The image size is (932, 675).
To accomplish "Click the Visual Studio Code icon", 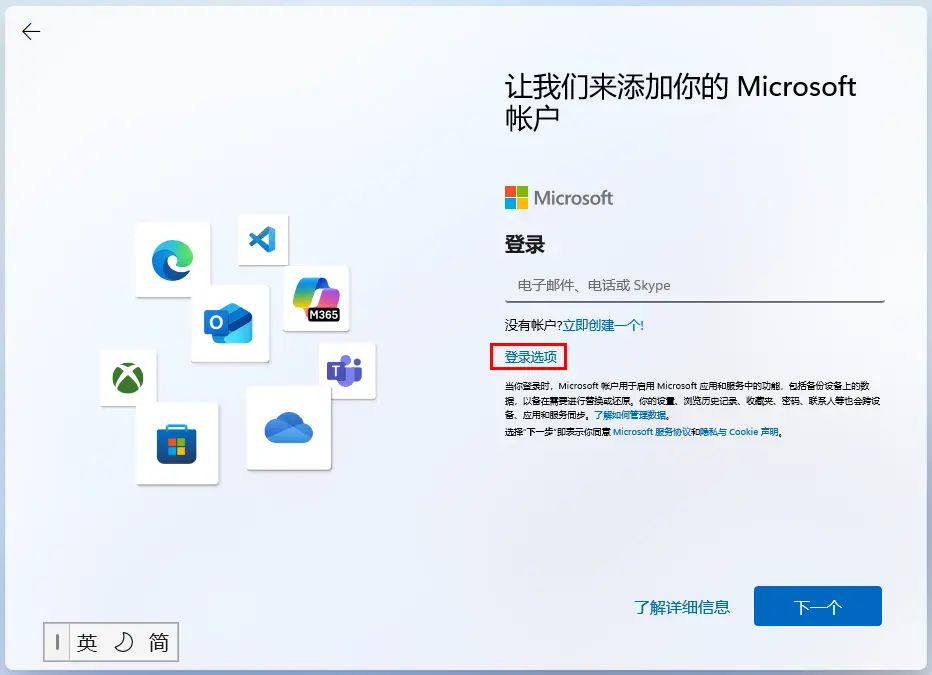I will [x=262, y=240].
